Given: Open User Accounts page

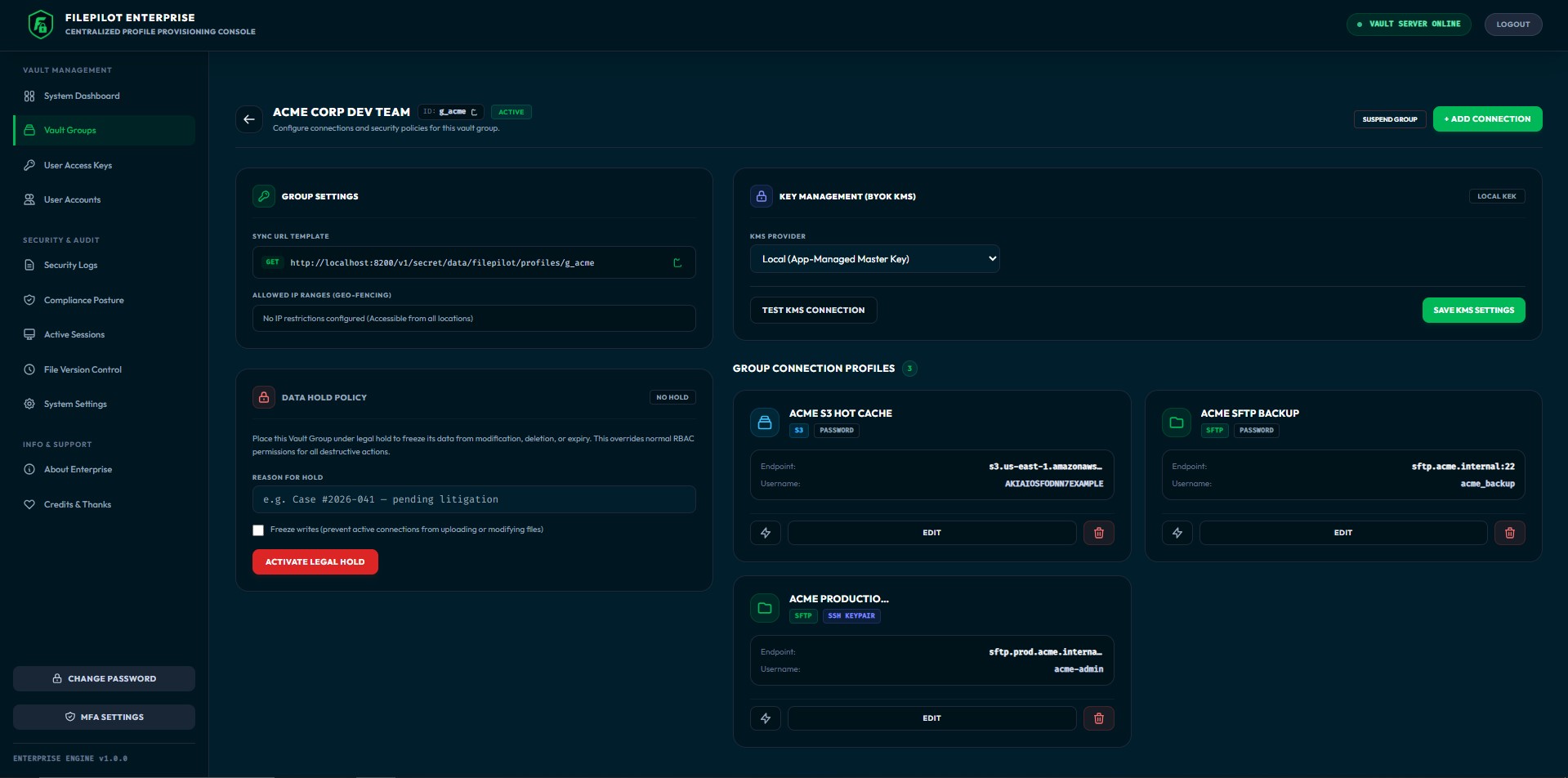Looking at the screenshot, I should (104, 199).
